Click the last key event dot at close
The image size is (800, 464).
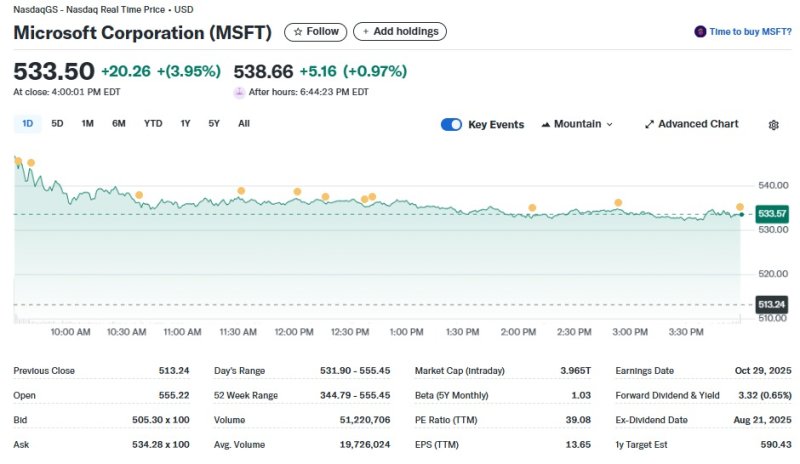click(x=740, y=207)
